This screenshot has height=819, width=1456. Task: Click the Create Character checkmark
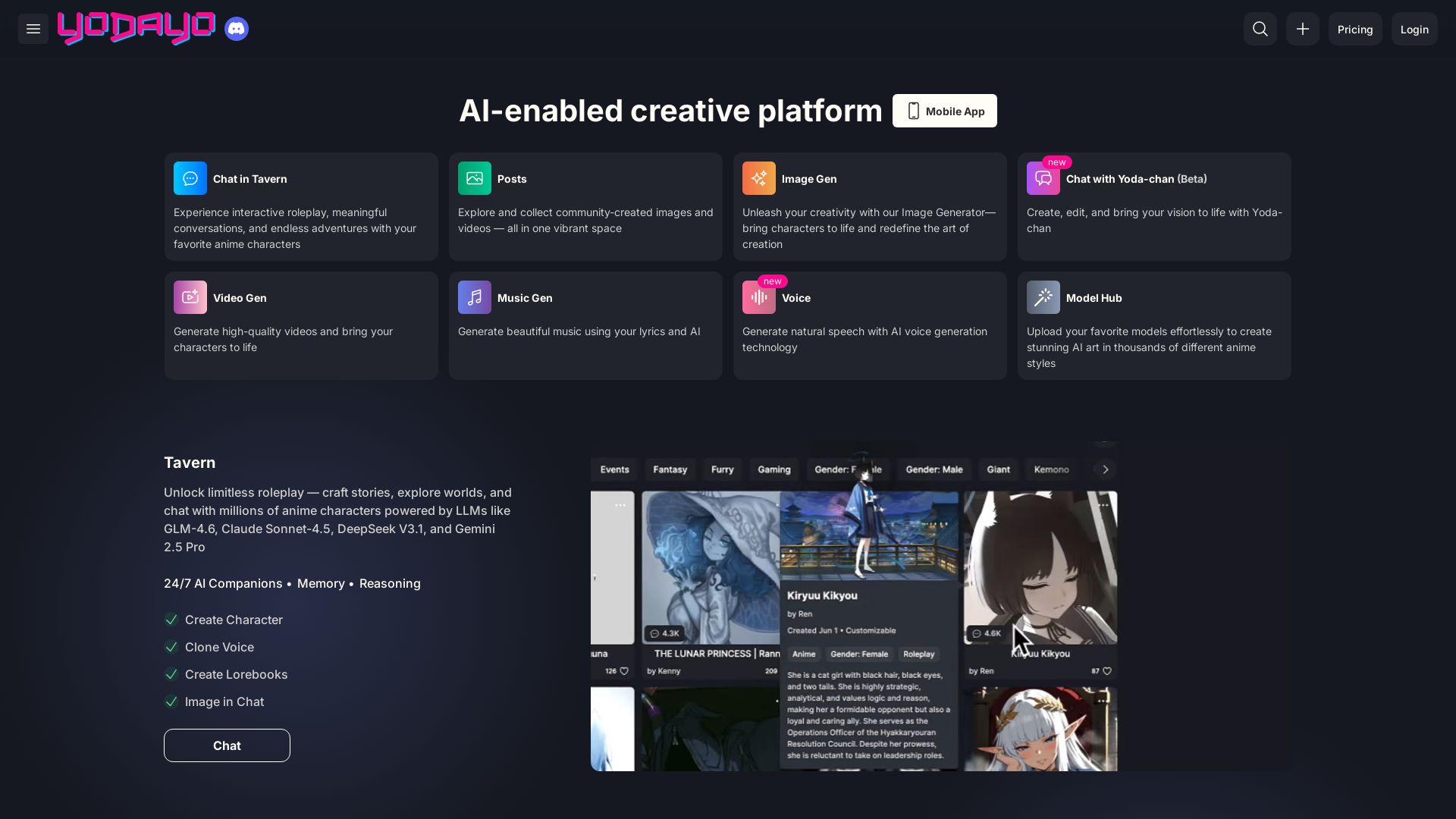click(x=171, y=620)
